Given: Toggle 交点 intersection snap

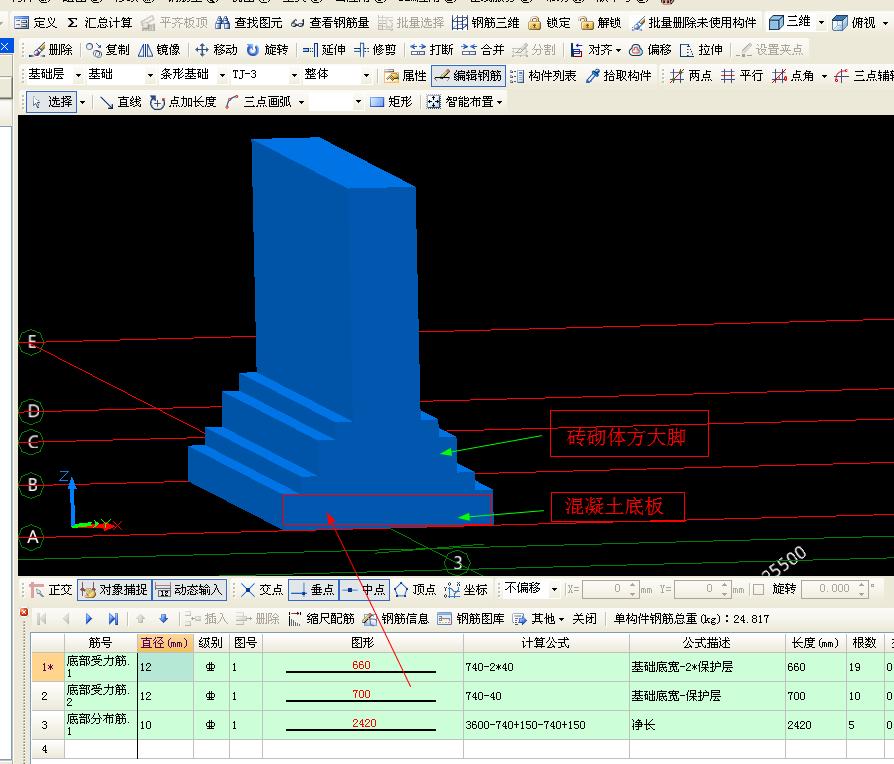Looking at the screenshot, I should coord(262,590).
